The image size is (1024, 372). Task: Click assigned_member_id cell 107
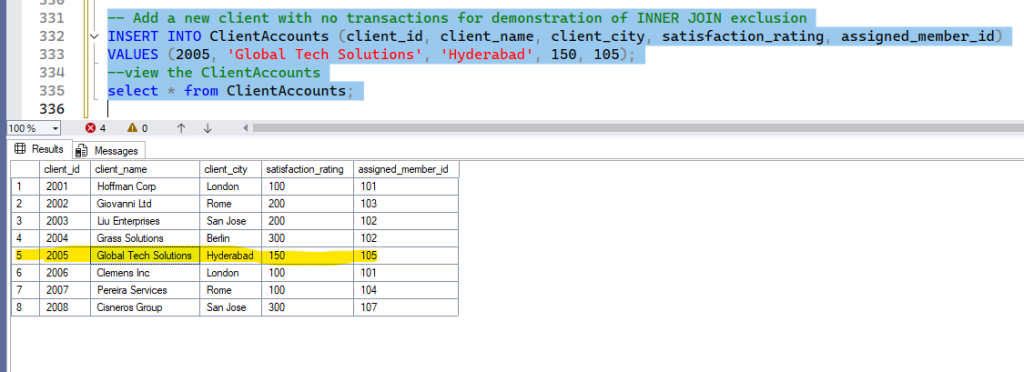(406, 307)
